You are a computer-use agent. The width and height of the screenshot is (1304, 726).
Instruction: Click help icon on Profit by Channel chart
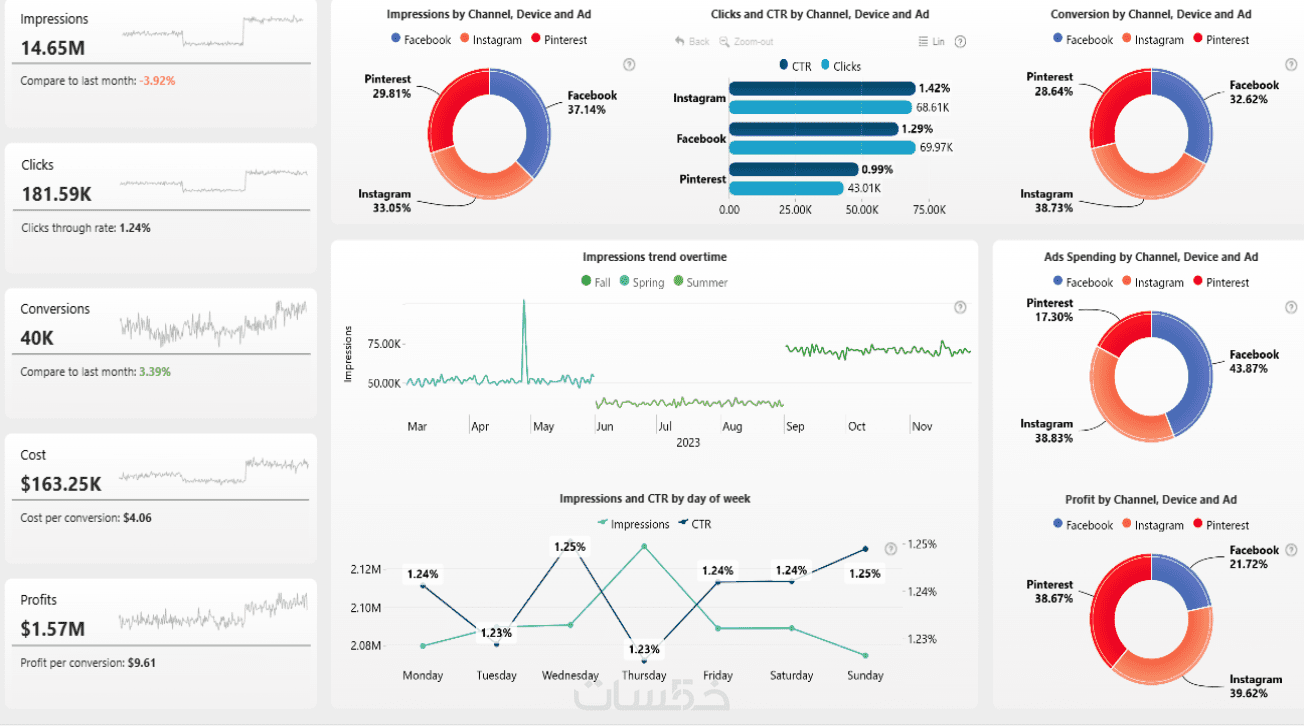pos(1291,549)
